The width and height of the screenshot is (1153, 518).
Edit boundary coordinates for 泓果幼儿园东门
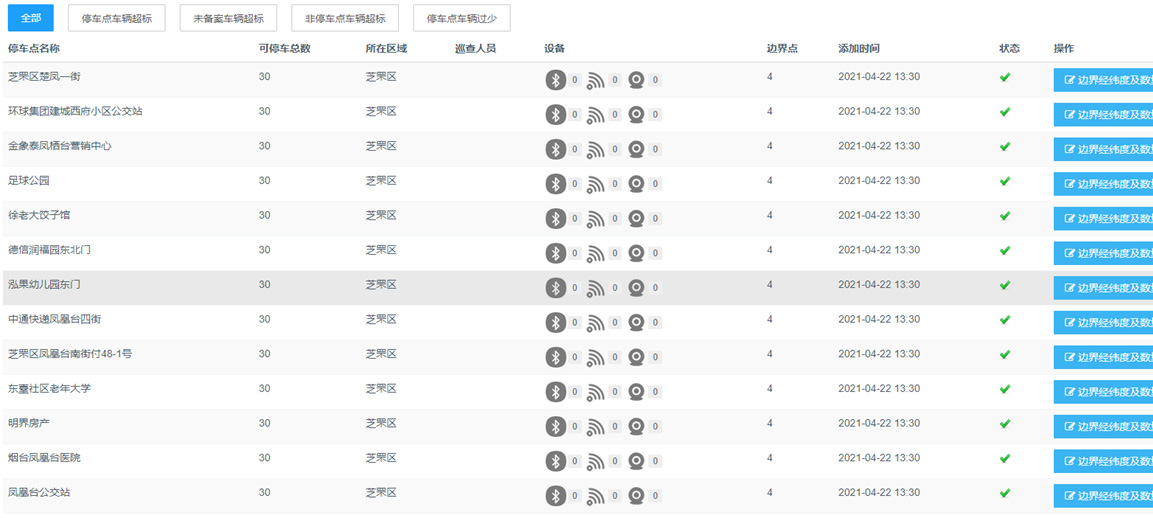click(1104, 288)
